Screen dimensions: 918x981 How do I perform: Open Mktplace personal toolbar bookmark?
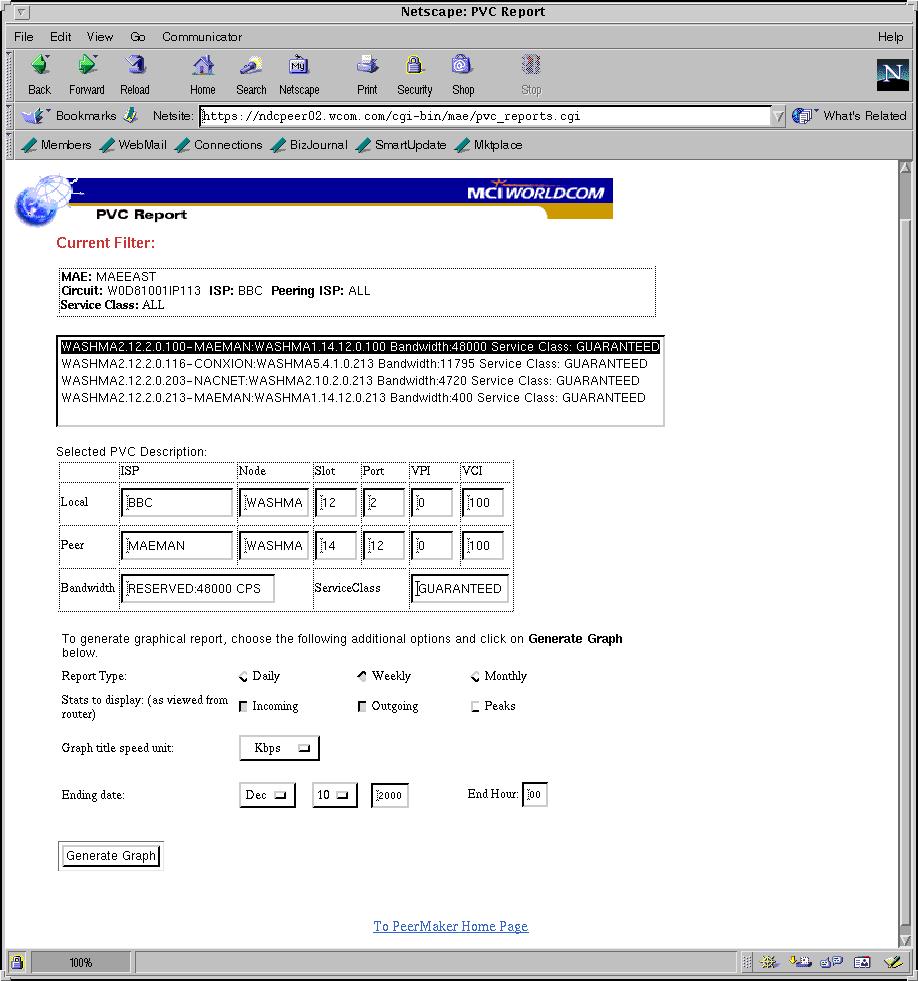(489, 145)
